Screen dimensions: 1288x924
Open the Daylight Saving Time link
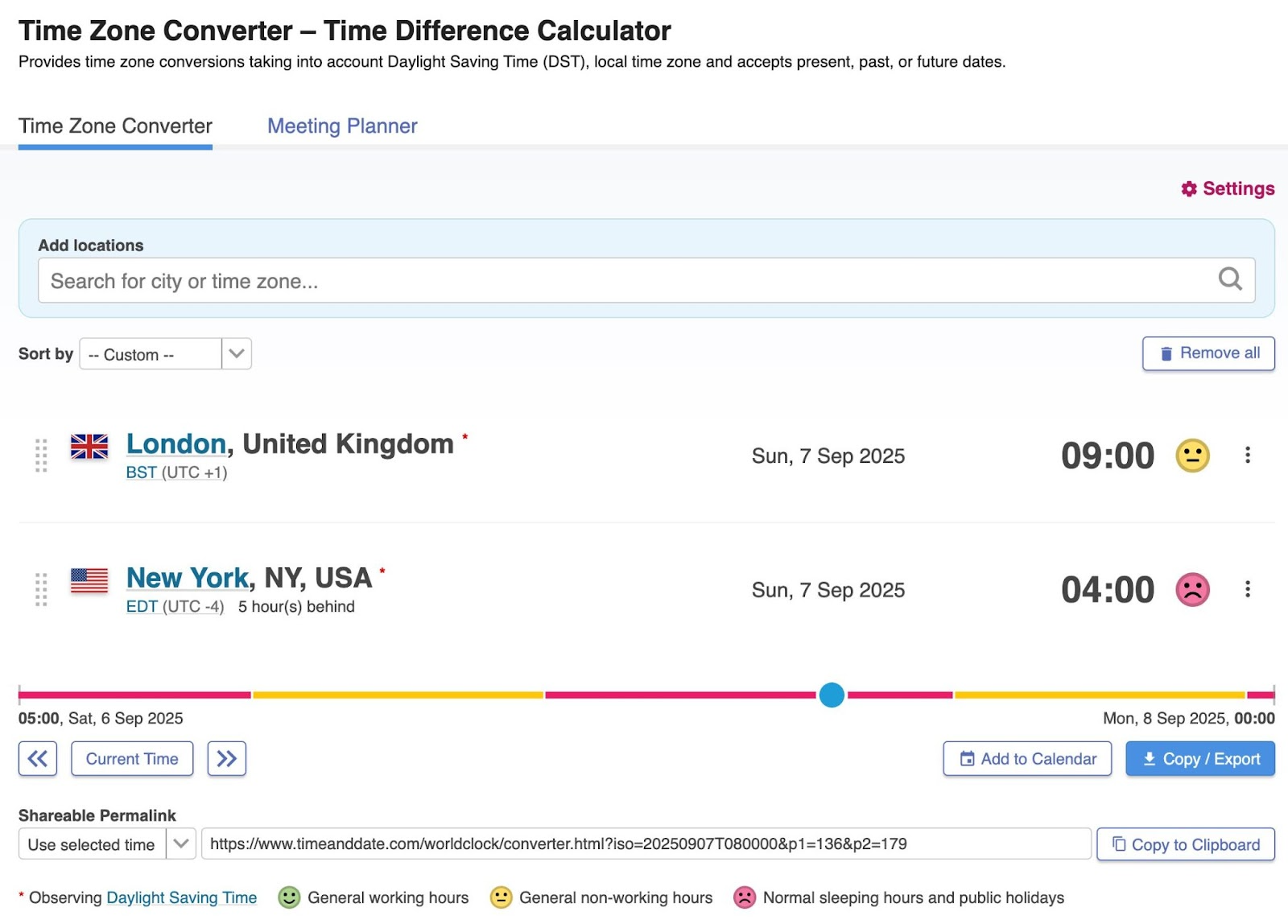[x=182, y=897]
